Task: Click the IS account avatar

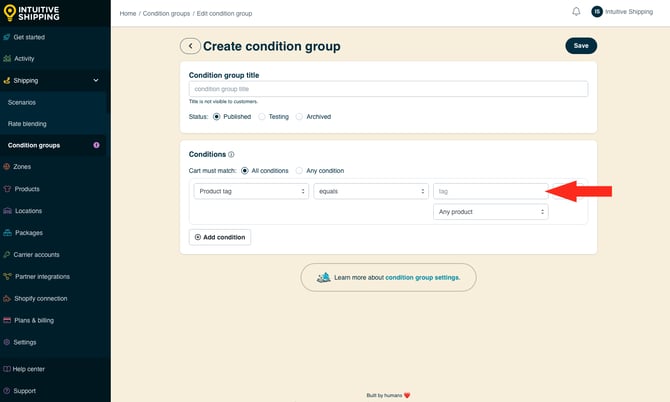Action: click(597, 12)
